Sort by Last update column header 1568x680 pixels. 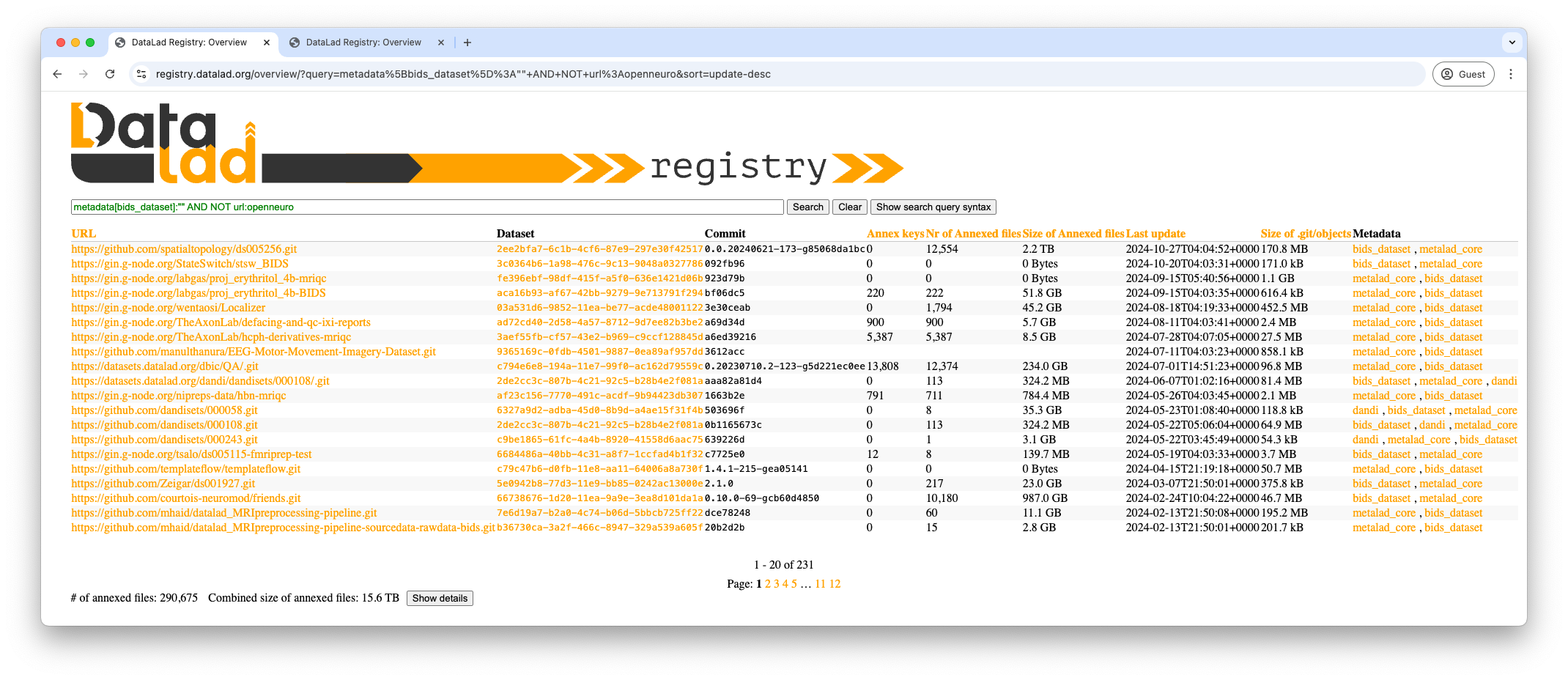pyautogui.click(x=1155, y=234)
